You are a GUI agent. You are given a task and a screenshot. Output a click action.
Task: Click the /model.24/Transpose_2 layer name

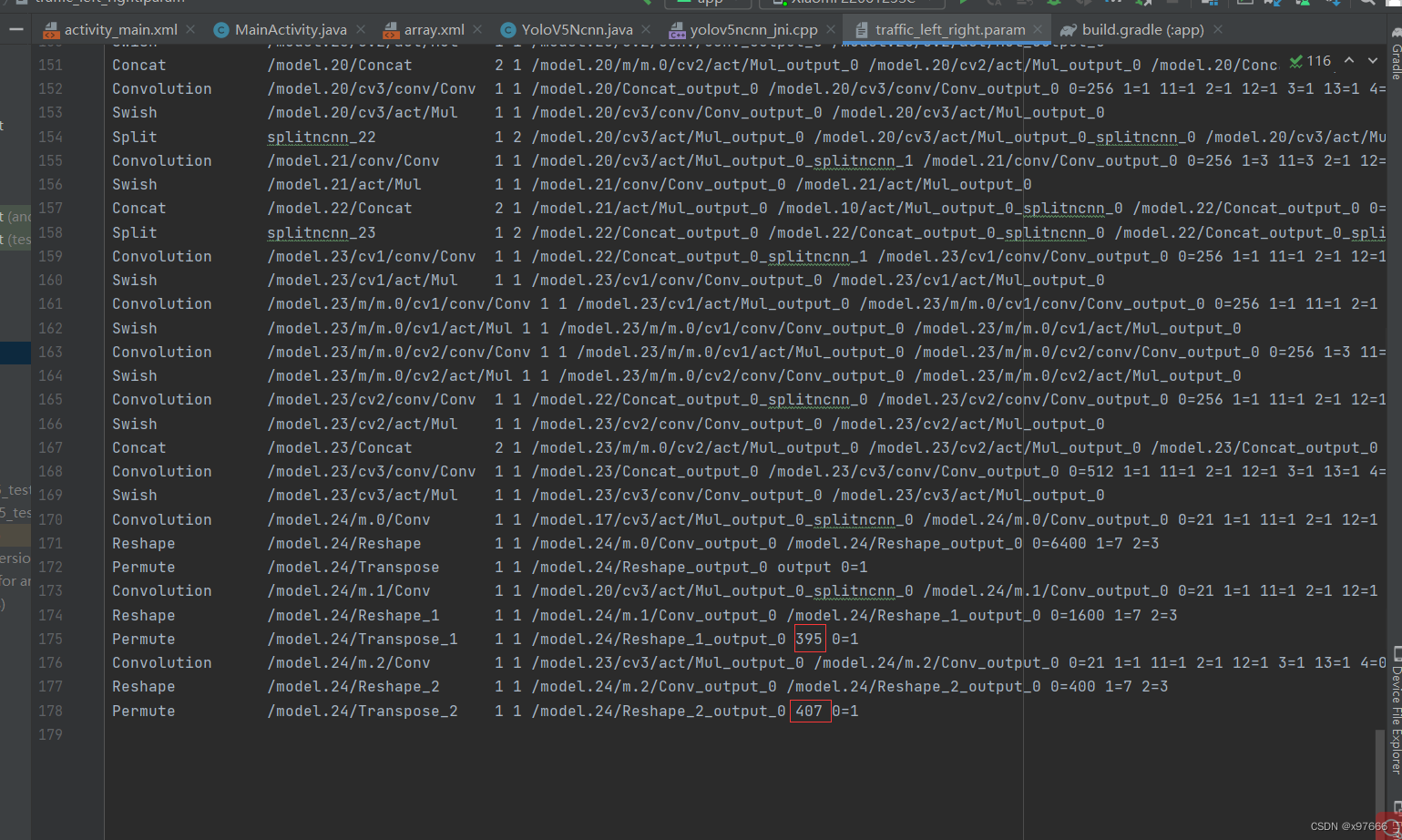click(x=363, y=711)
